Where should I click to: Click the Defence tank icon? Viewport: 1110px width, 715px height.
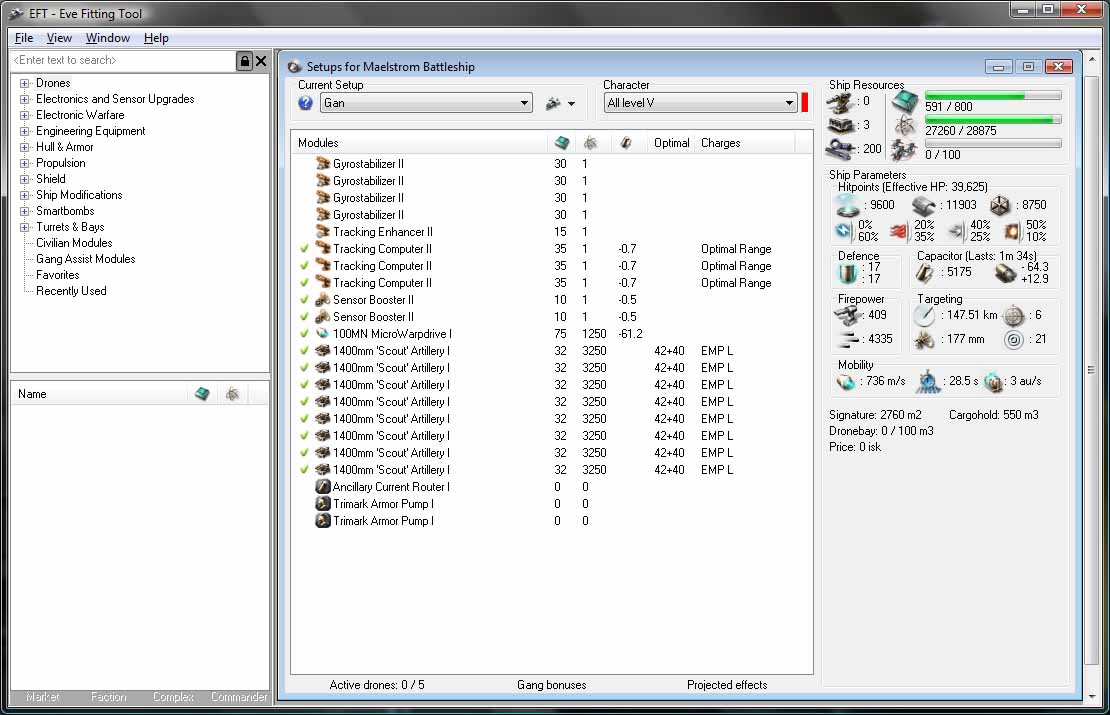[x=847, y=272]
